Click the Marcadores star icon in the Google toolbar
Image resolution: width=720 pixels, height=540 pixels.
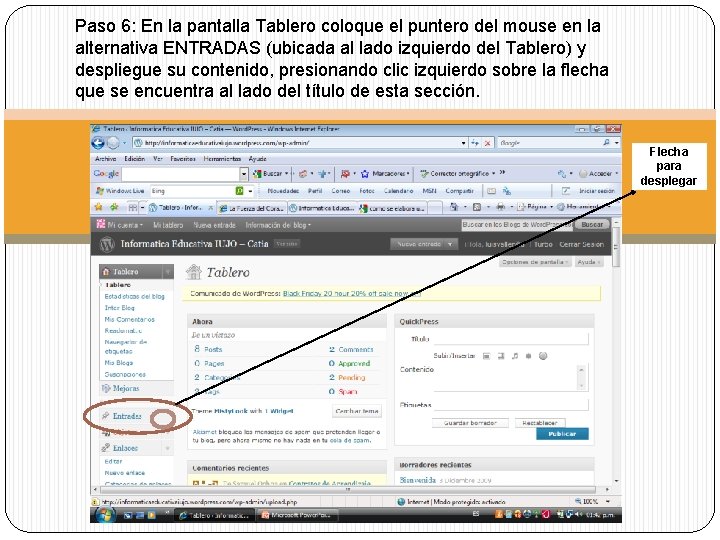(365, 174)
